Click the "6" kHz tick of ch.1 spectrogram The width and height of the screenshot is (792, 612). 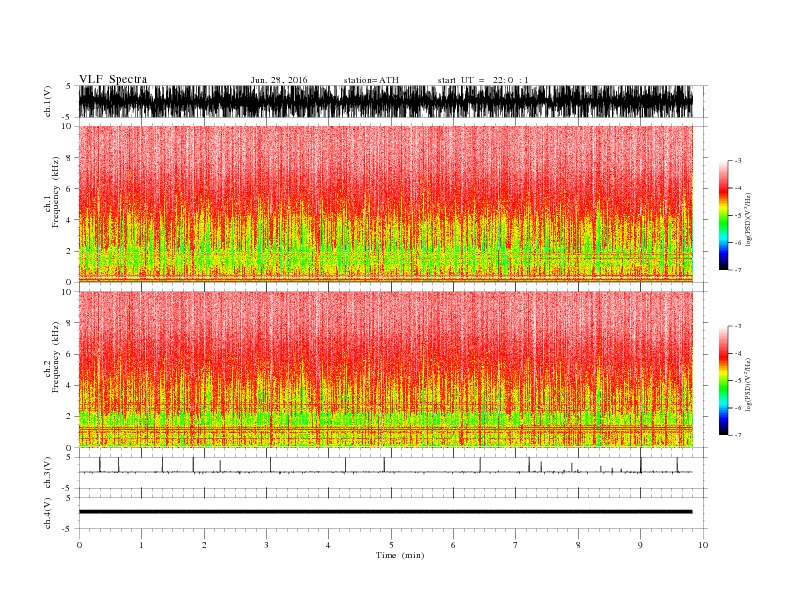tap(69, 188)
